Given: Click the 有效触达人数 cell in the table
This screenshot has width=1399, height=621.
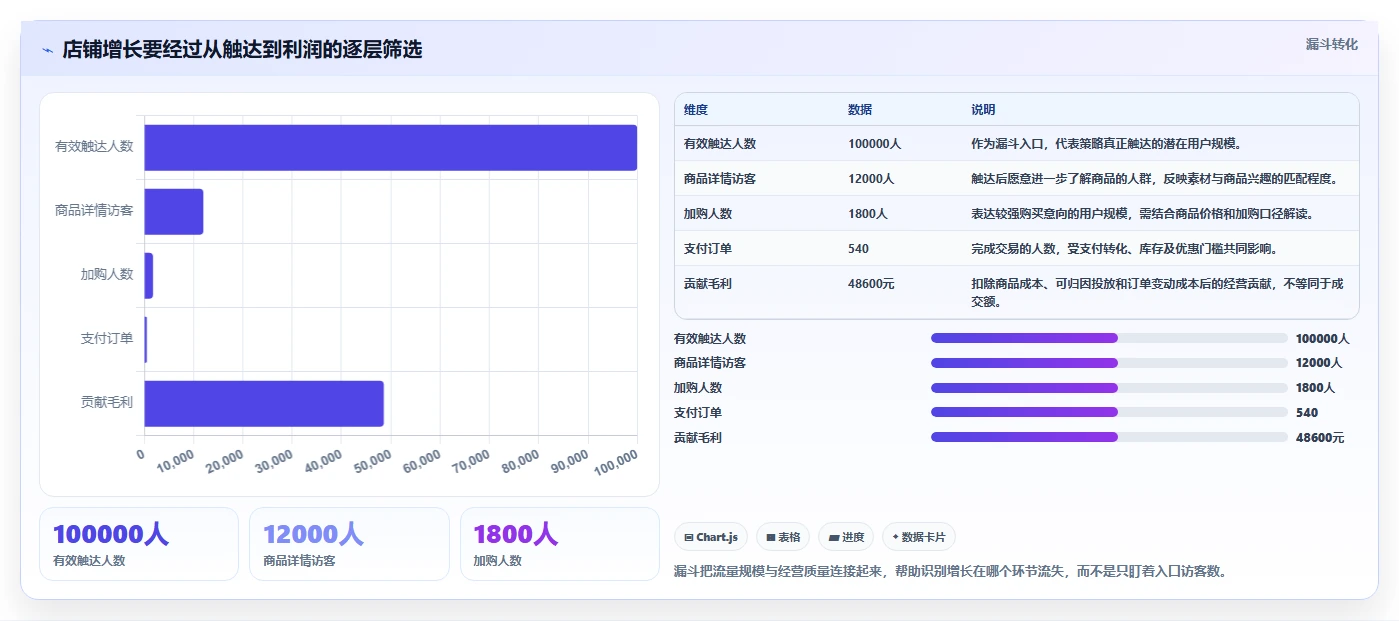Looking at the screenshot, I should [x=720, y=144].
